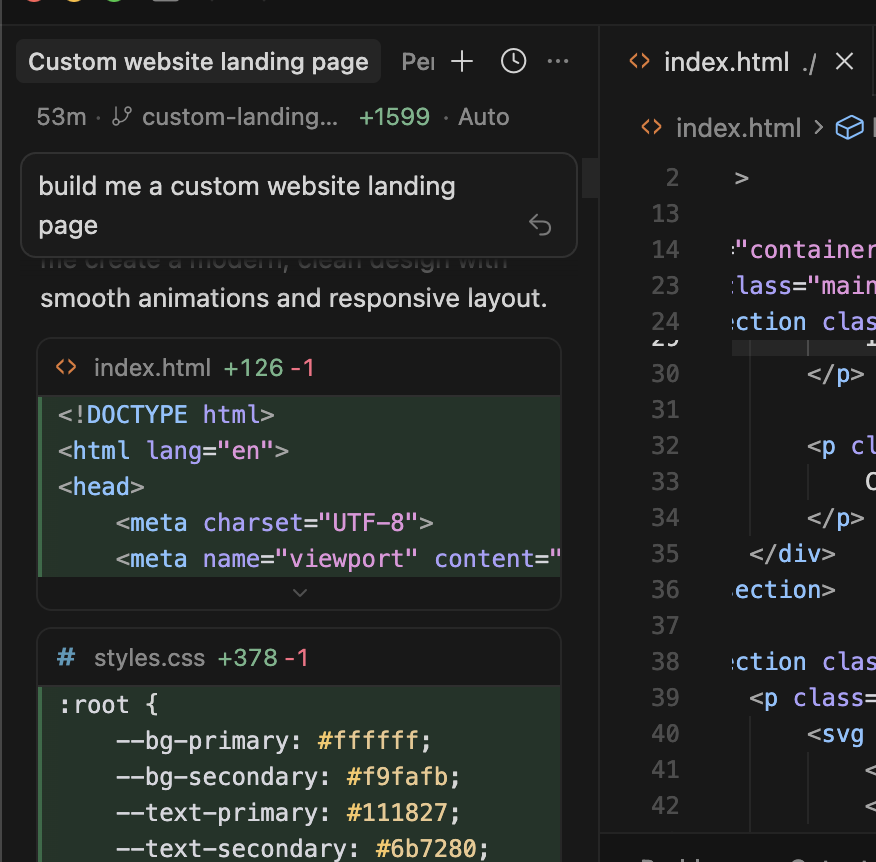Close the index.html editor tab
Image resolution: width=876 pixels, height=862 pixels.
844,62
